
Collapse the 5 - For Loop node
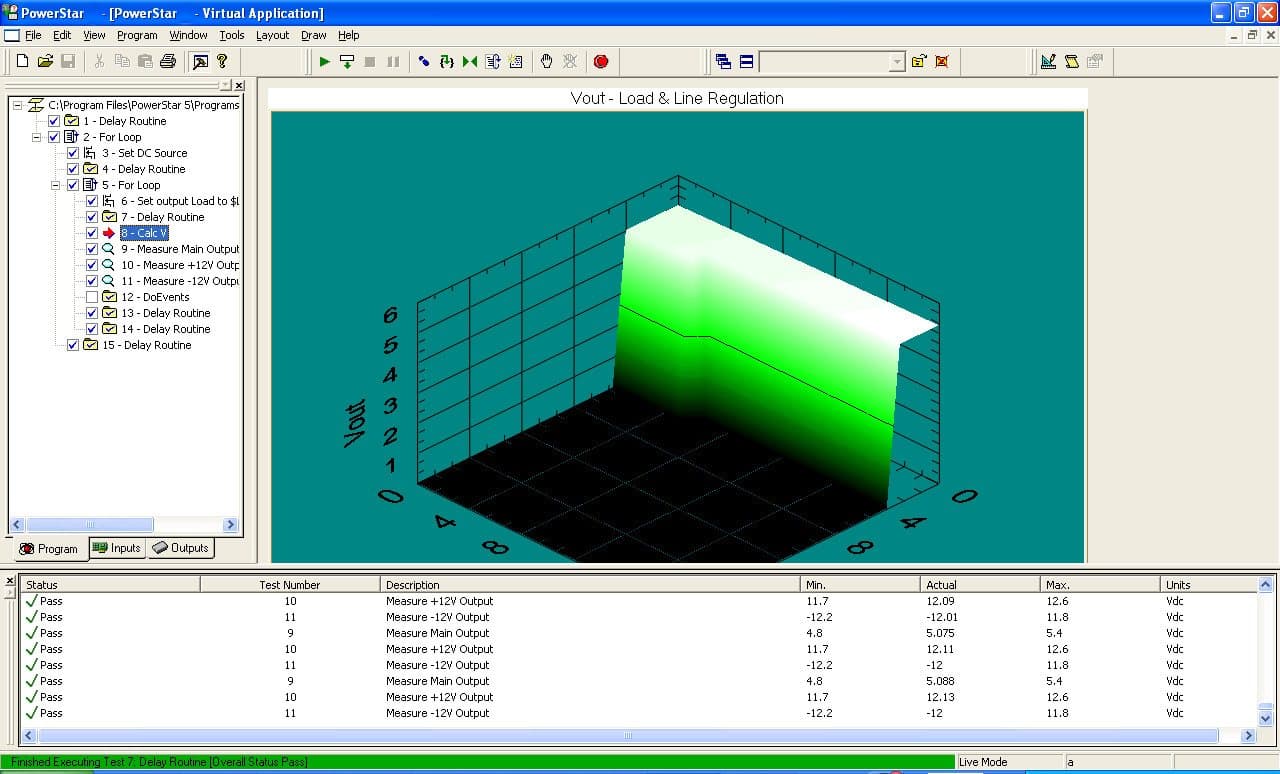[56, 185]
